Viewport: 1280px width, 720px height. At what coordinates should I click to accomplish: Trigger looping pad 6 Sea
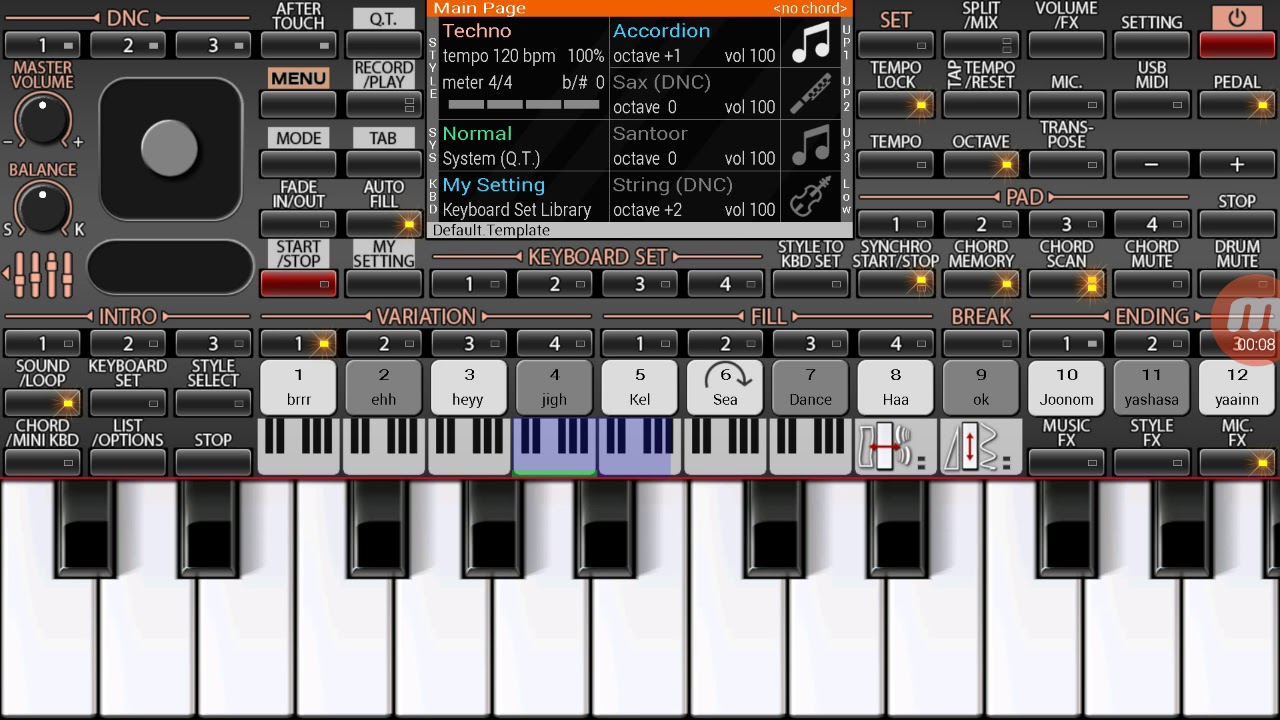(x=725, y=387)
